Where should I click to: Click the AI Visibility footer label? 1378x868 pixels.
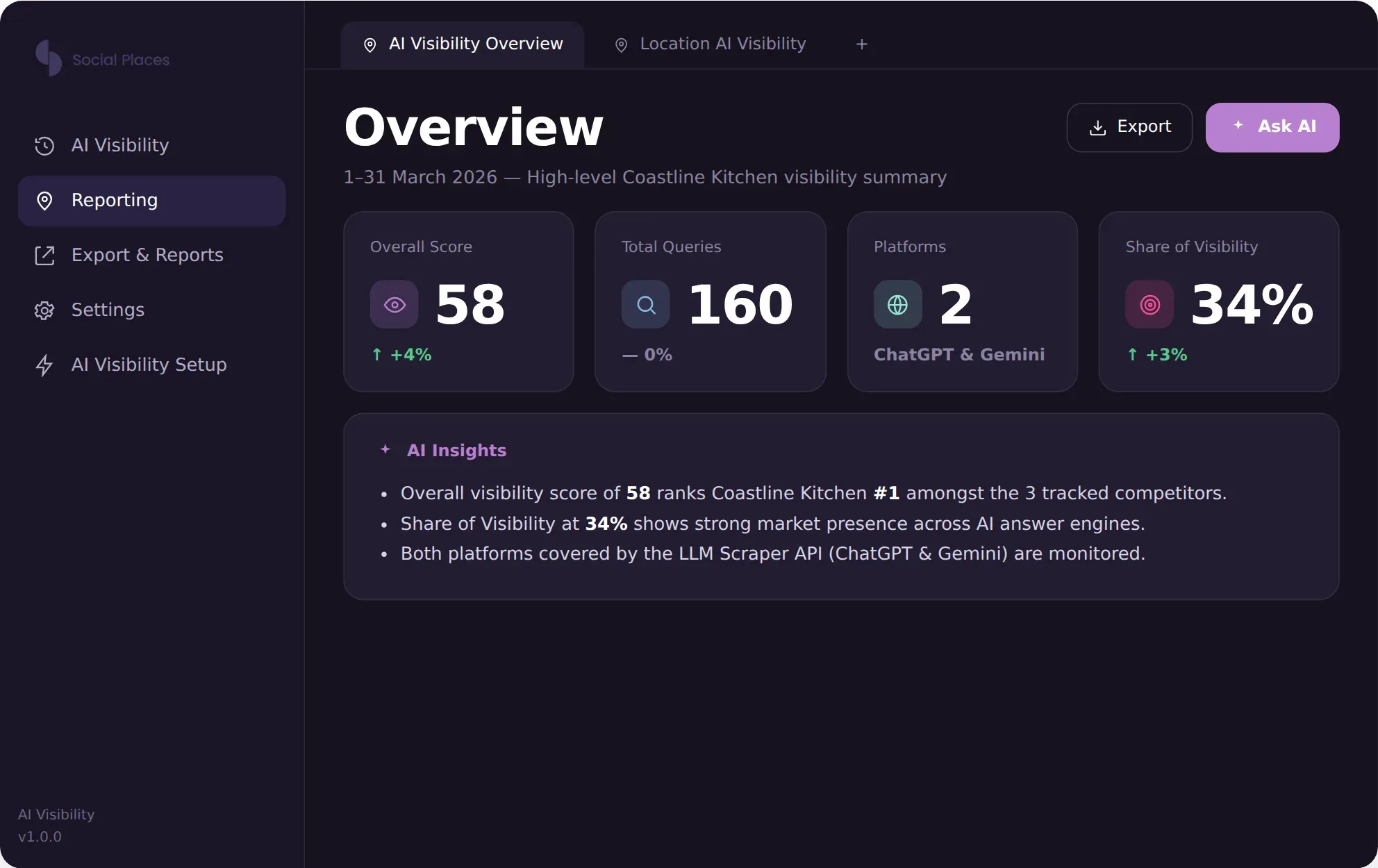coord(56,815)
